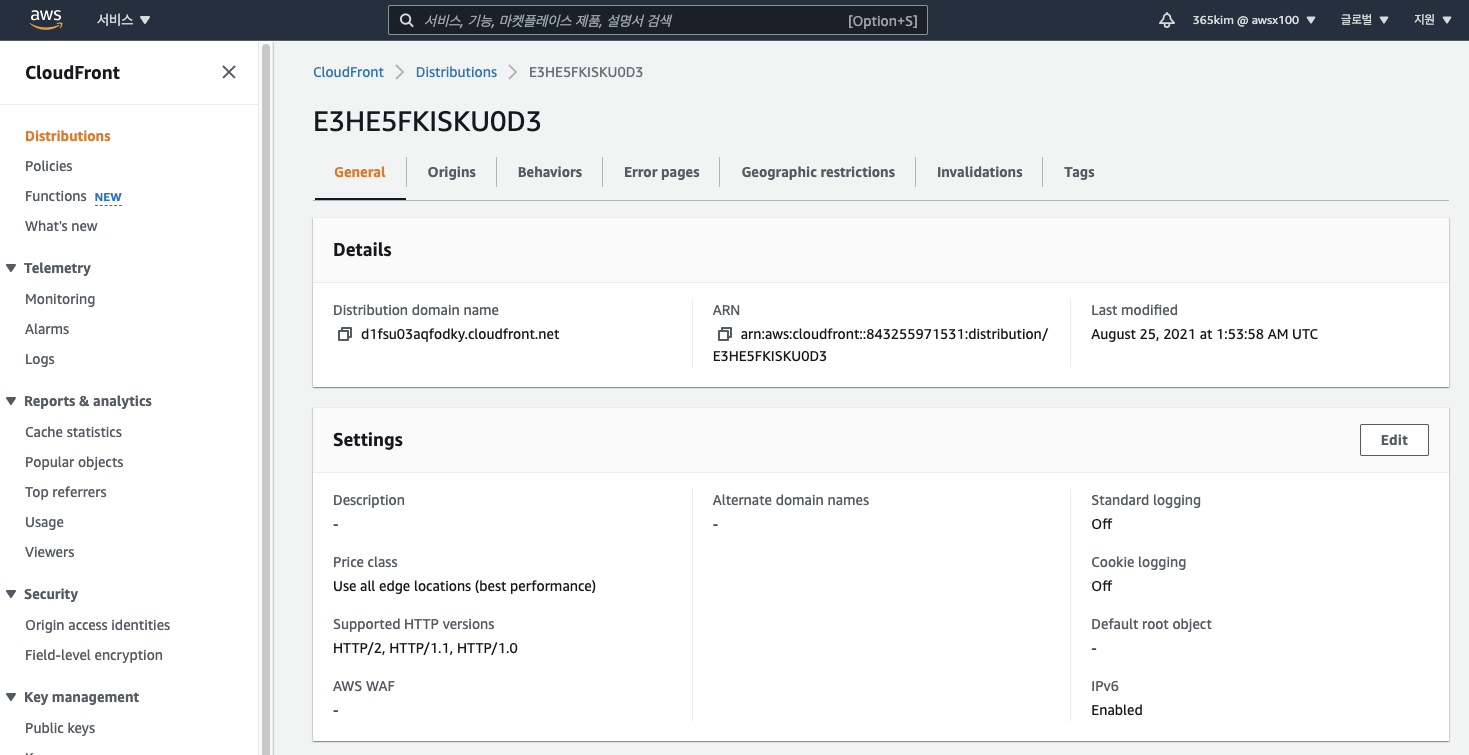Open Usage report

pyautogui.click(x=44, y=522)
